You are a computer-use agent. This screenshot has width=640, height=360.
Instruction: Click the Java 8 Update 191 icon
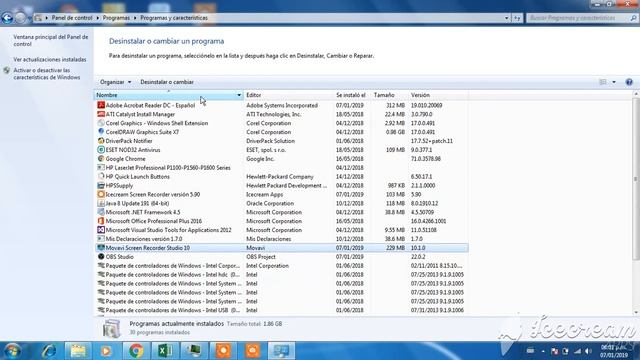click(101, 203)
